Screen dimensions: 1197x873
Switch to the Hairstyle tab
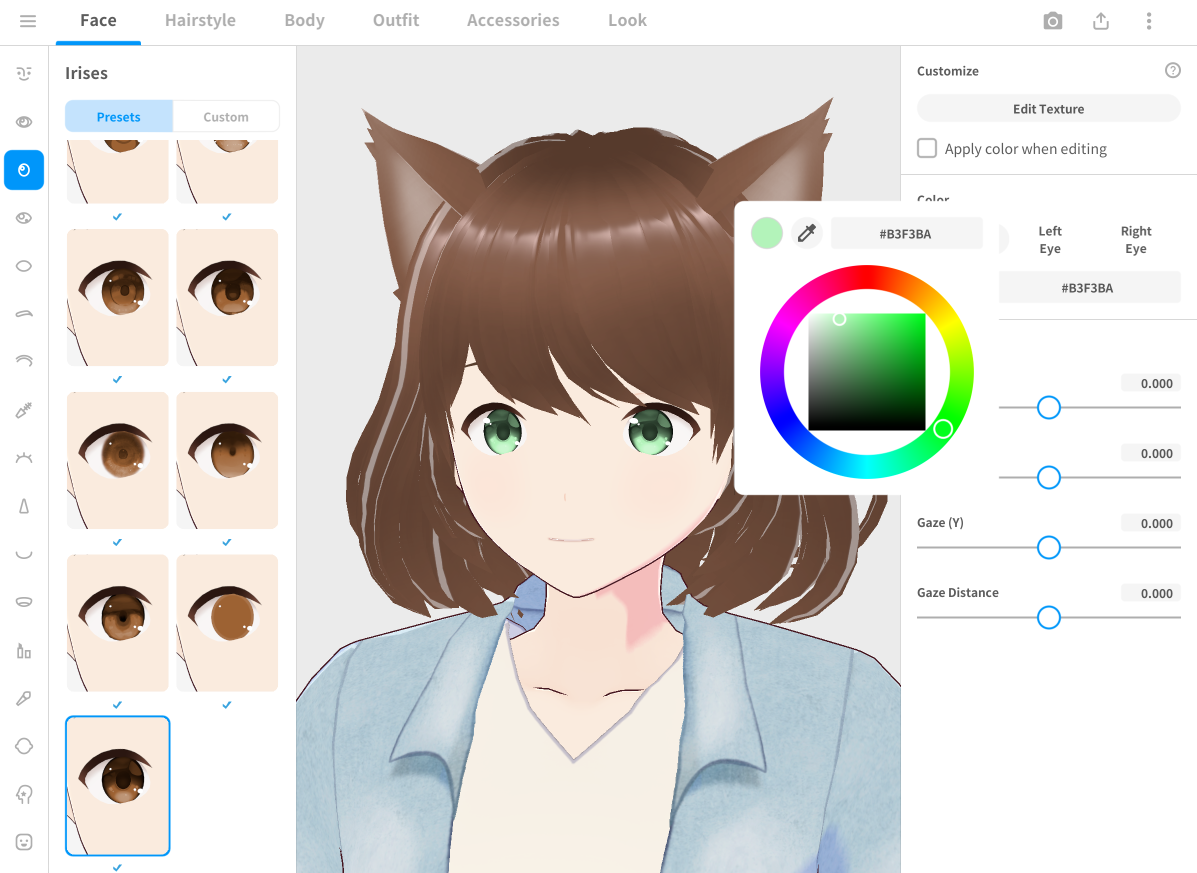point(200,21)
